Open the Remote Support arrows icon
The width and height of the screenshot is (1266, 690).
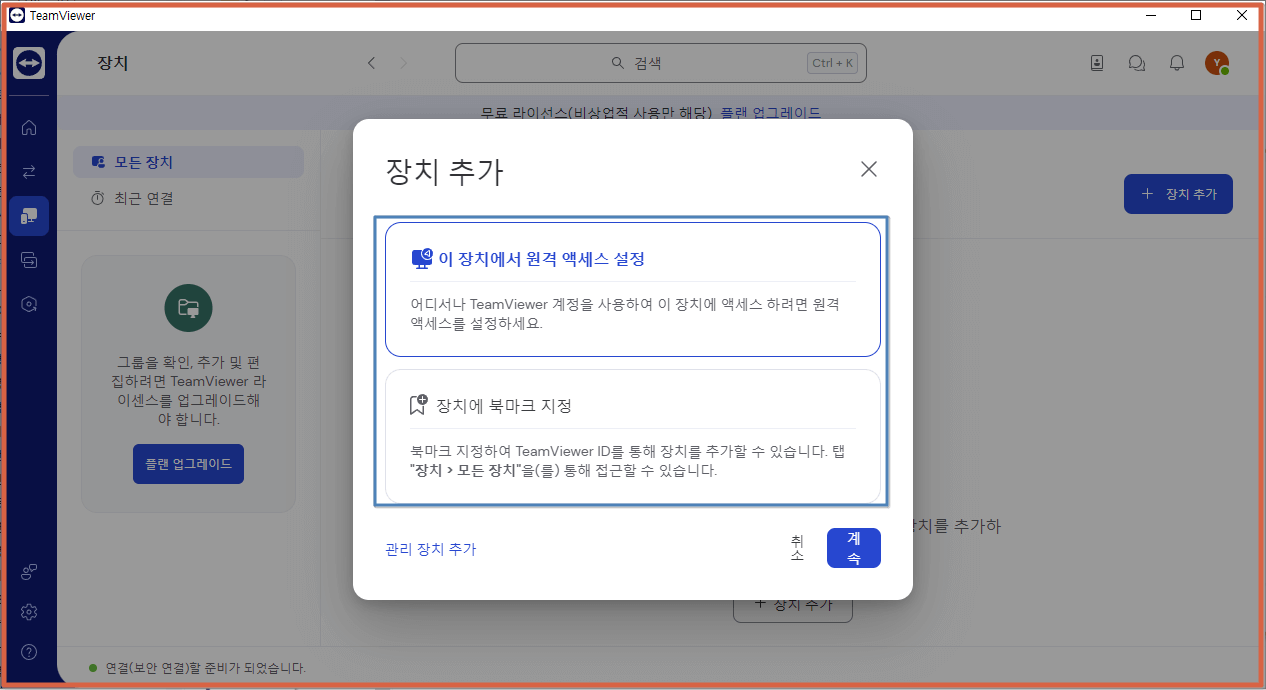pos(29,171)
